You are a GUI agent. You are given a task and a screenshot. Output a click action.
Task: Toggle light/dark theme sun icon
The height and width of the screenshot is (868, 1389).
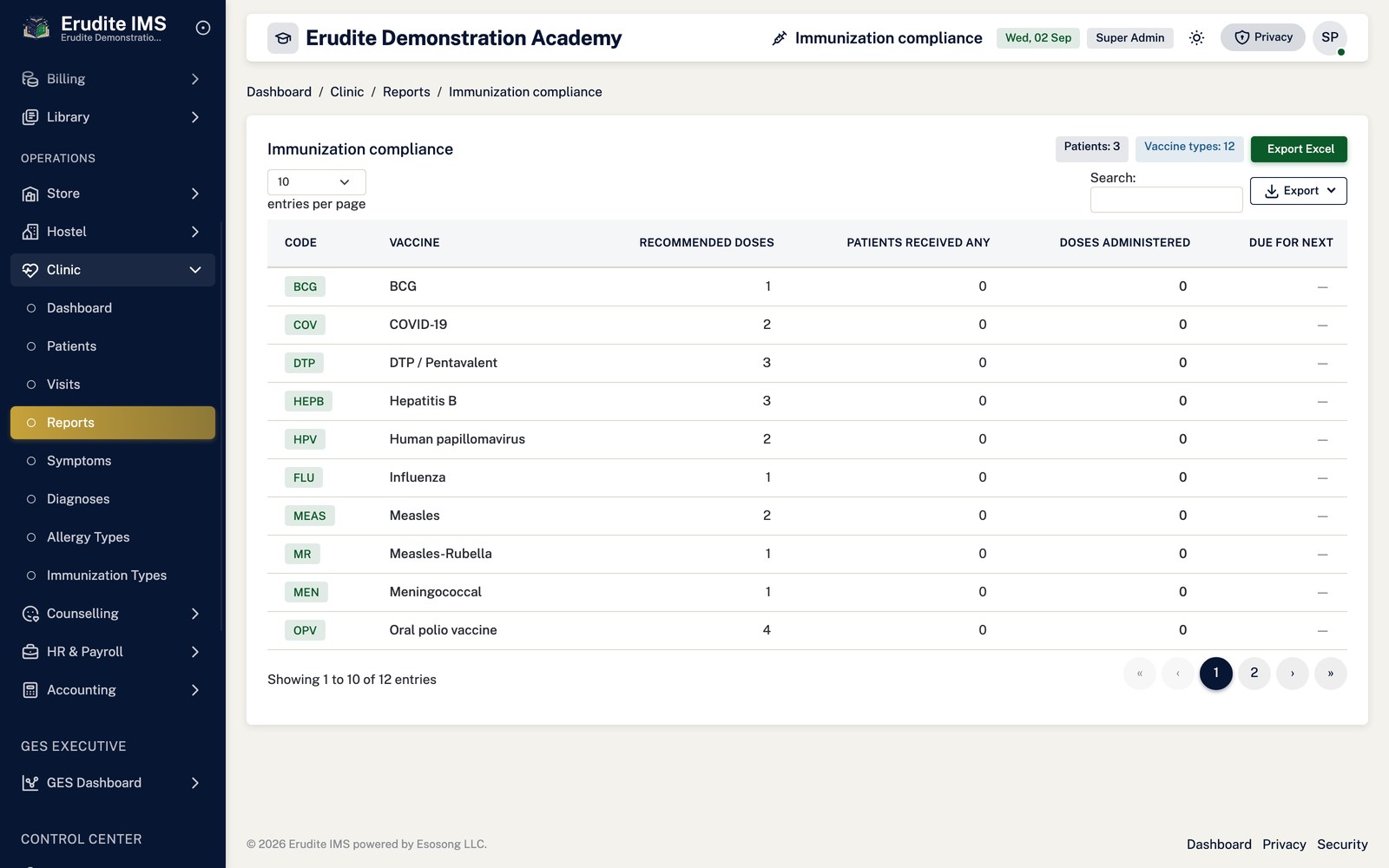click(x=1196, y=37)
